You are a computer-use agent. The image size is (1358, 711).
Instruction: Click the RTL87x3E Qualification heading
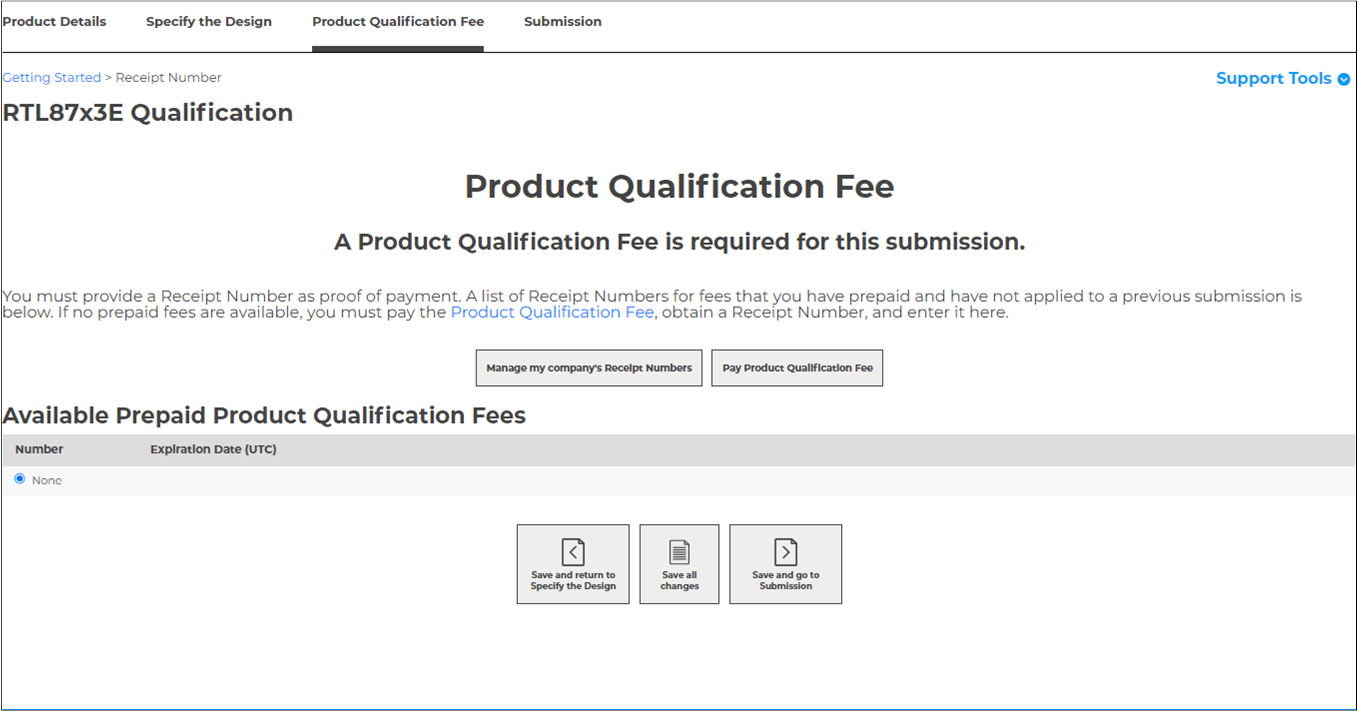point(148,113)
